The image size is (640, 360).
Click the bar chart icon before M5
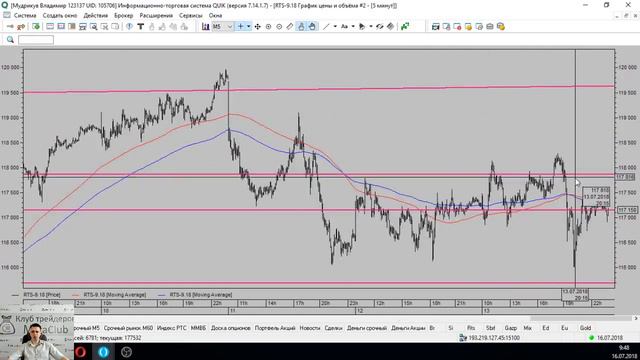(x=205, y=27)
